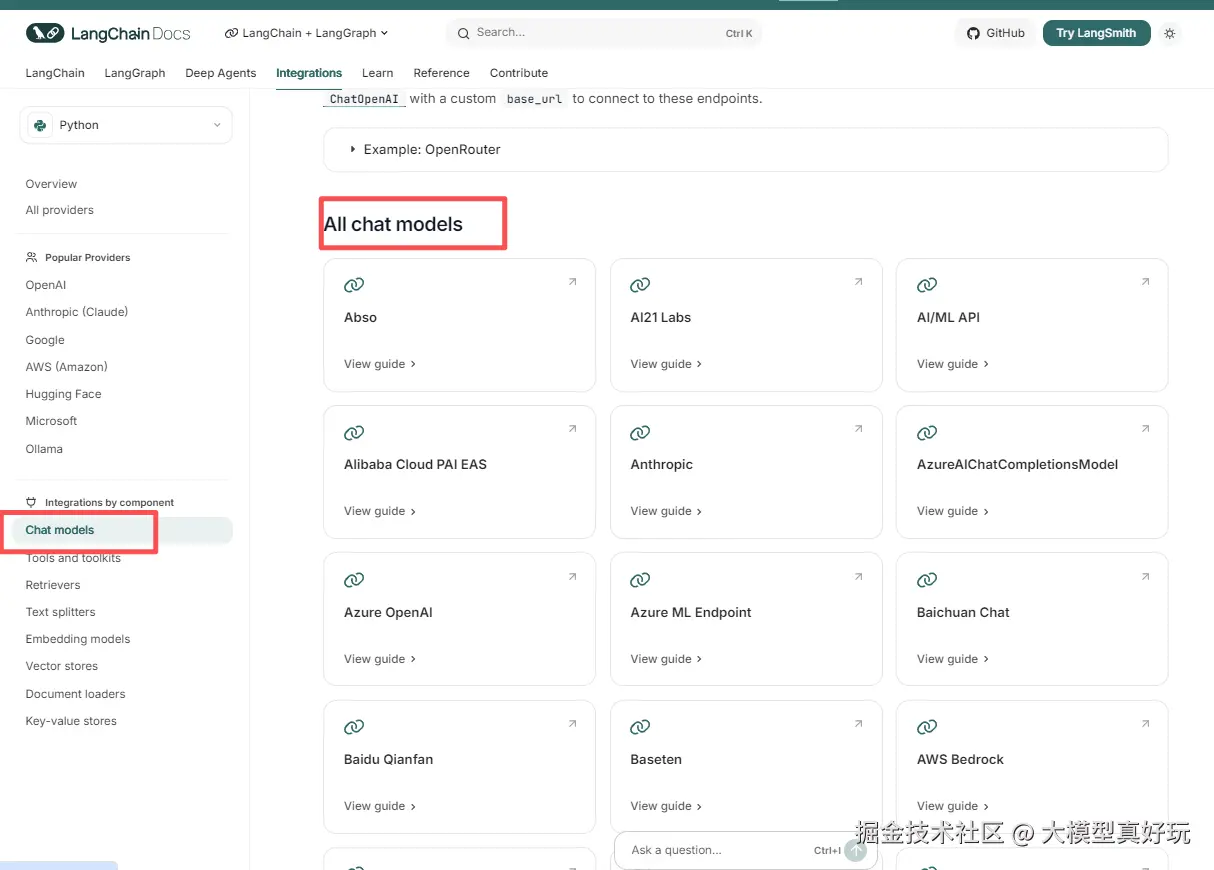Click the link icon on Anthropic card

[x=640, y=433]
